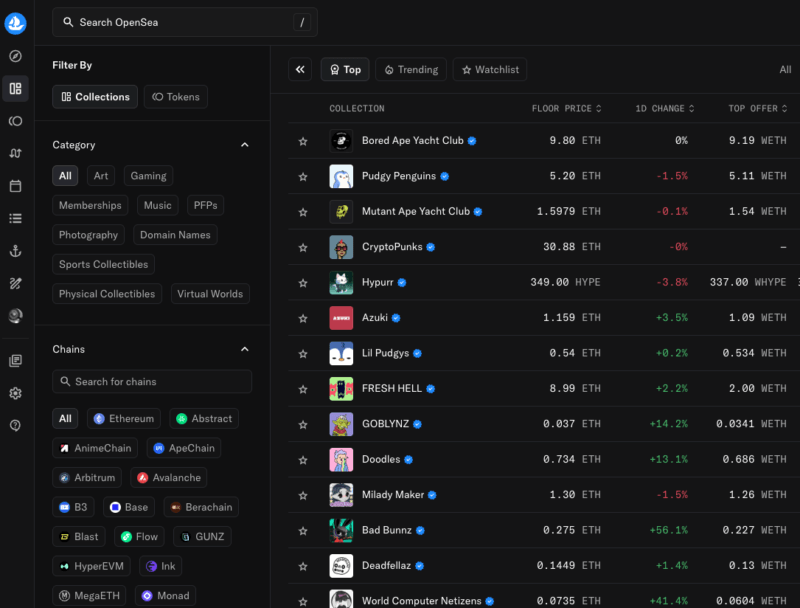This screenshot has width=800, height=608.
Task: Collapse the filter panel with double-chevron button
Action: coord(300,69)
